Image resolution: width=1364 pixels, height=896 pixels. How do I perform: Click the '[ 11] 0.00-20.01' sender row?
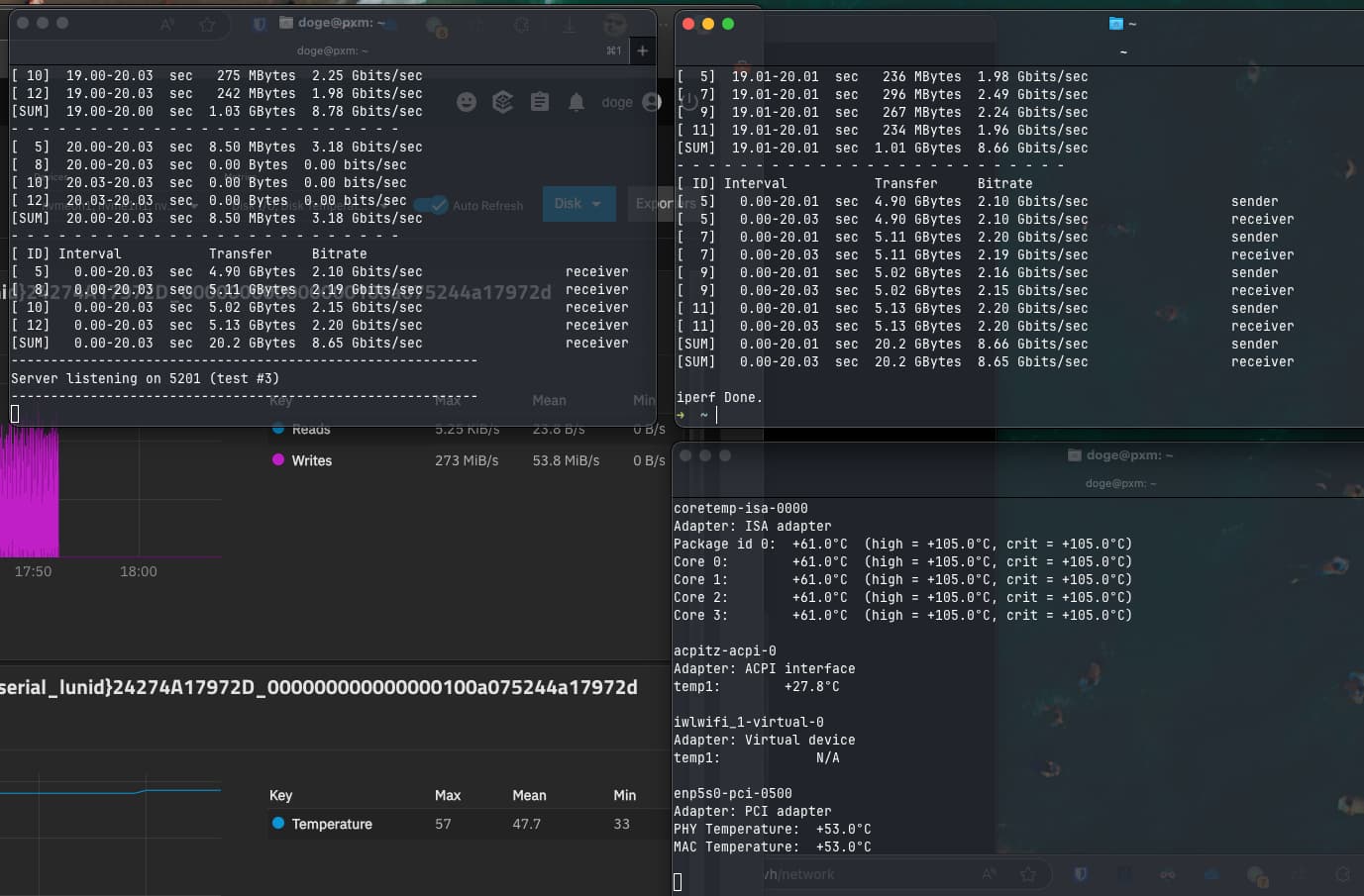tap(978, 308)
